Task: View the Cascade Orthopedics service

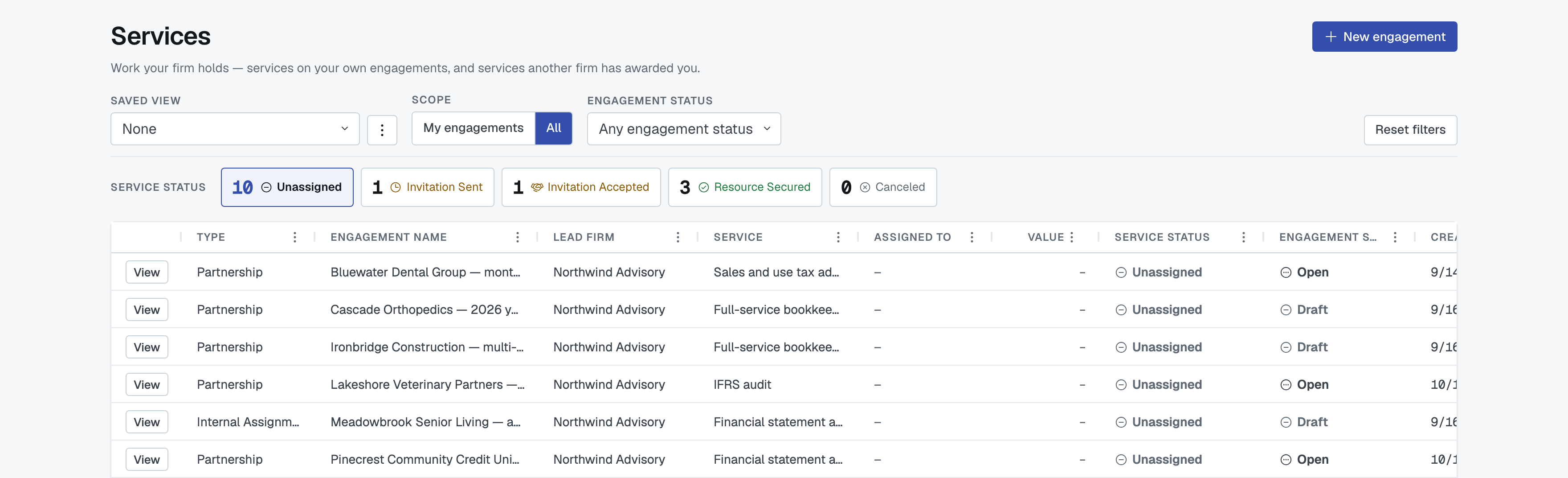Action: [147, 310]
